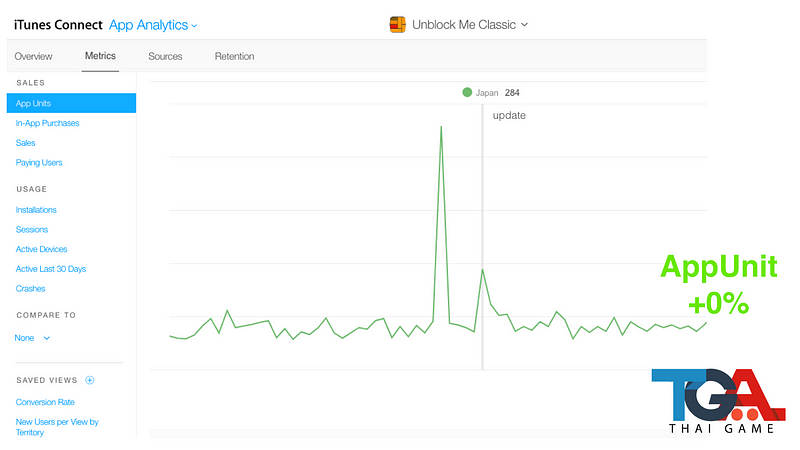The height and width of the screenshot is (450, 800).
Task: Open In-App Purchases metric
Action: click(47, 123)
